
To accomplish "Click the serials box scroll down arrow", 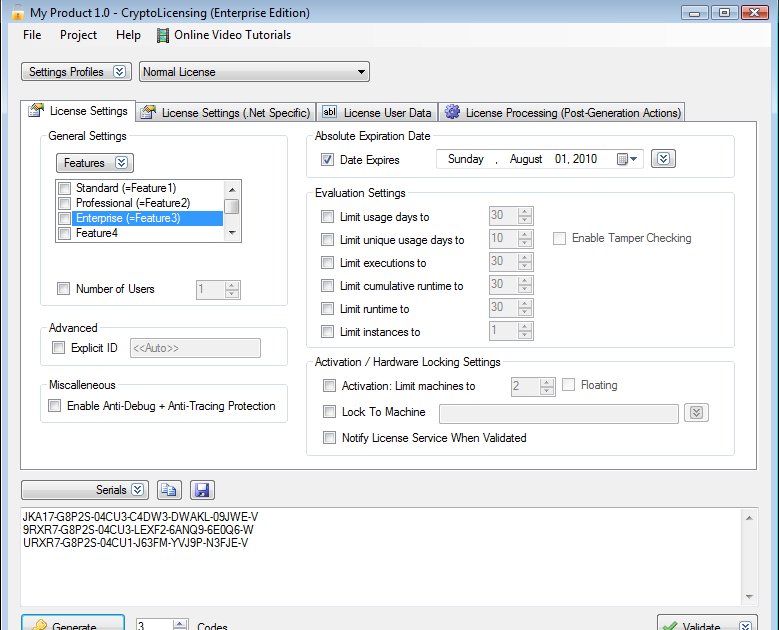I will [749, 597].
